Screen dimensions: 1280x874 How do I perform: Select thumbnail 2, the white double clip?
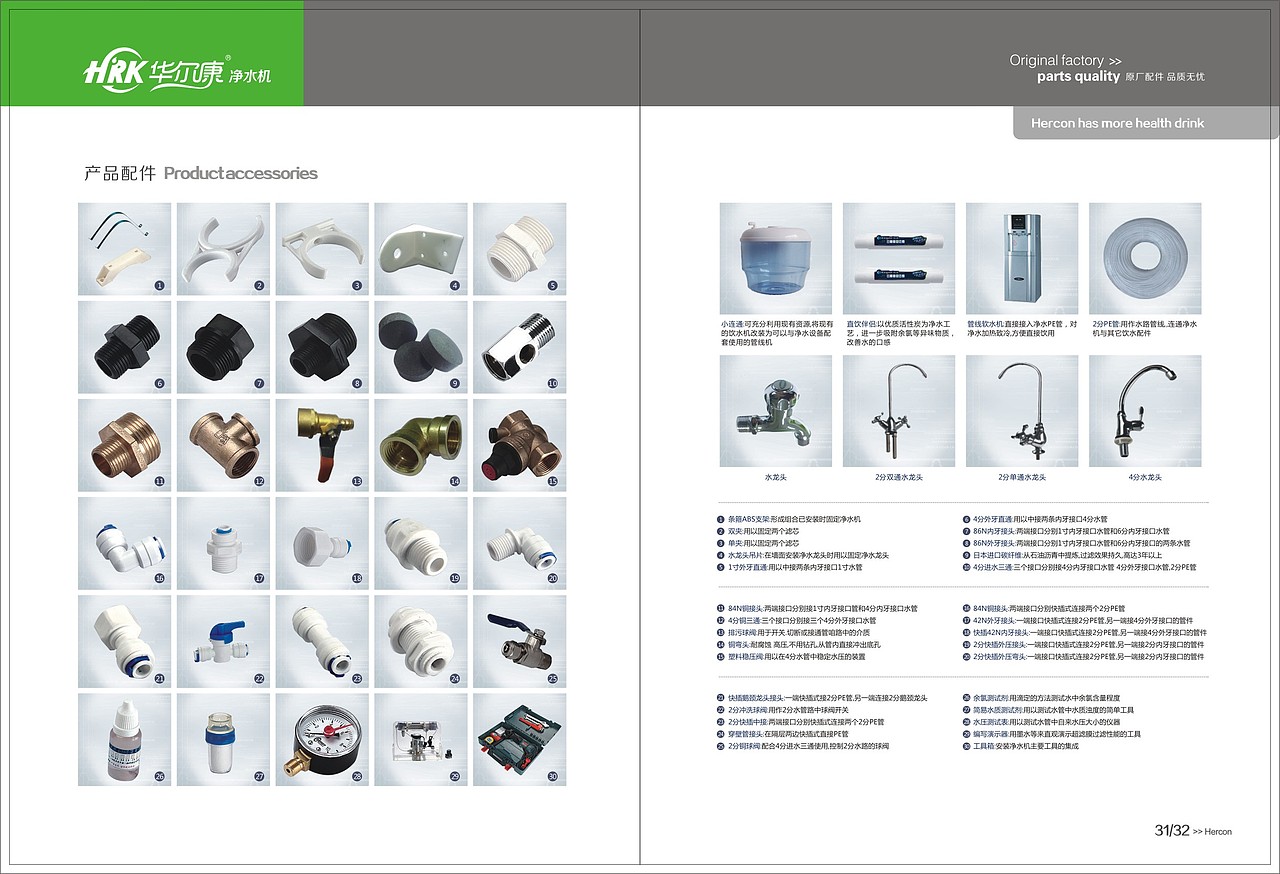223,249
